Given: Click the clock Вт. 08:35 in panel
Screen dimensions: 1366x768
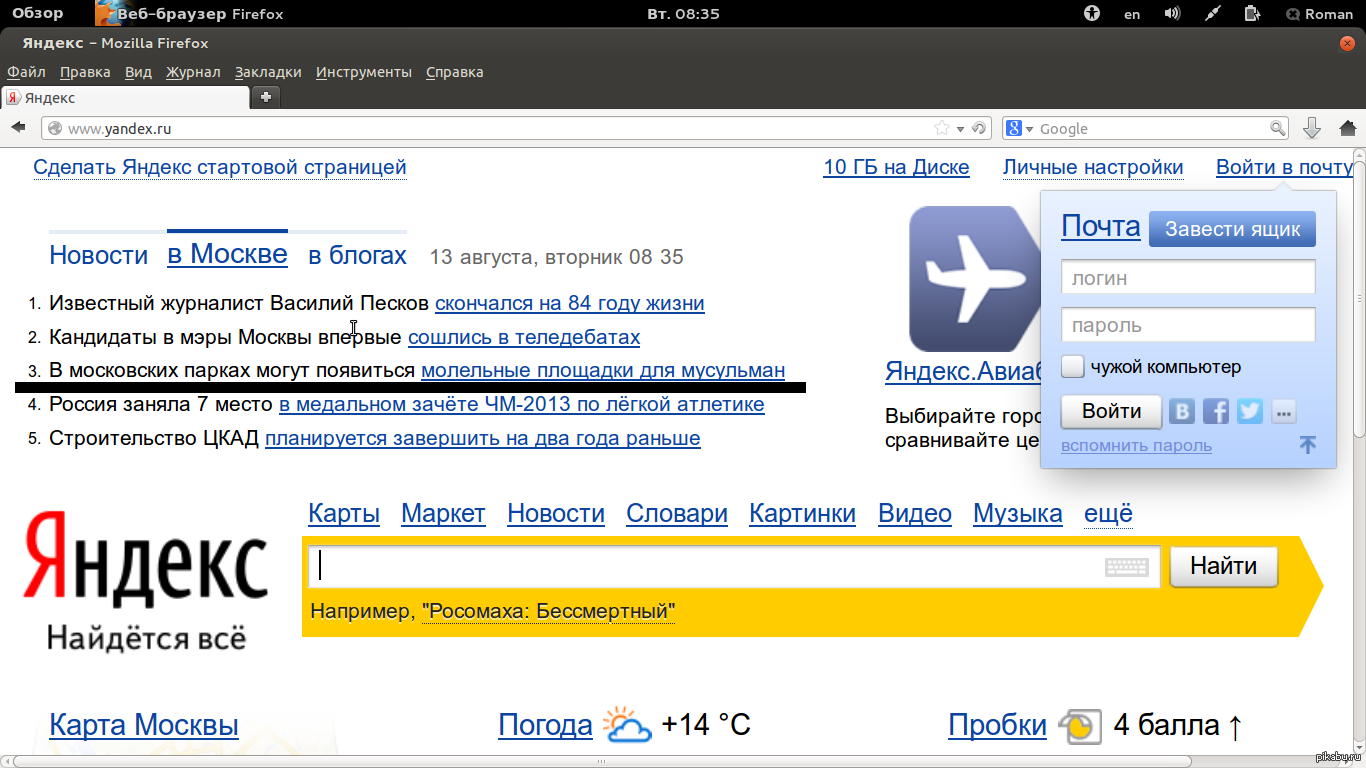Looking at the screenshot, I should coord(684,14).
